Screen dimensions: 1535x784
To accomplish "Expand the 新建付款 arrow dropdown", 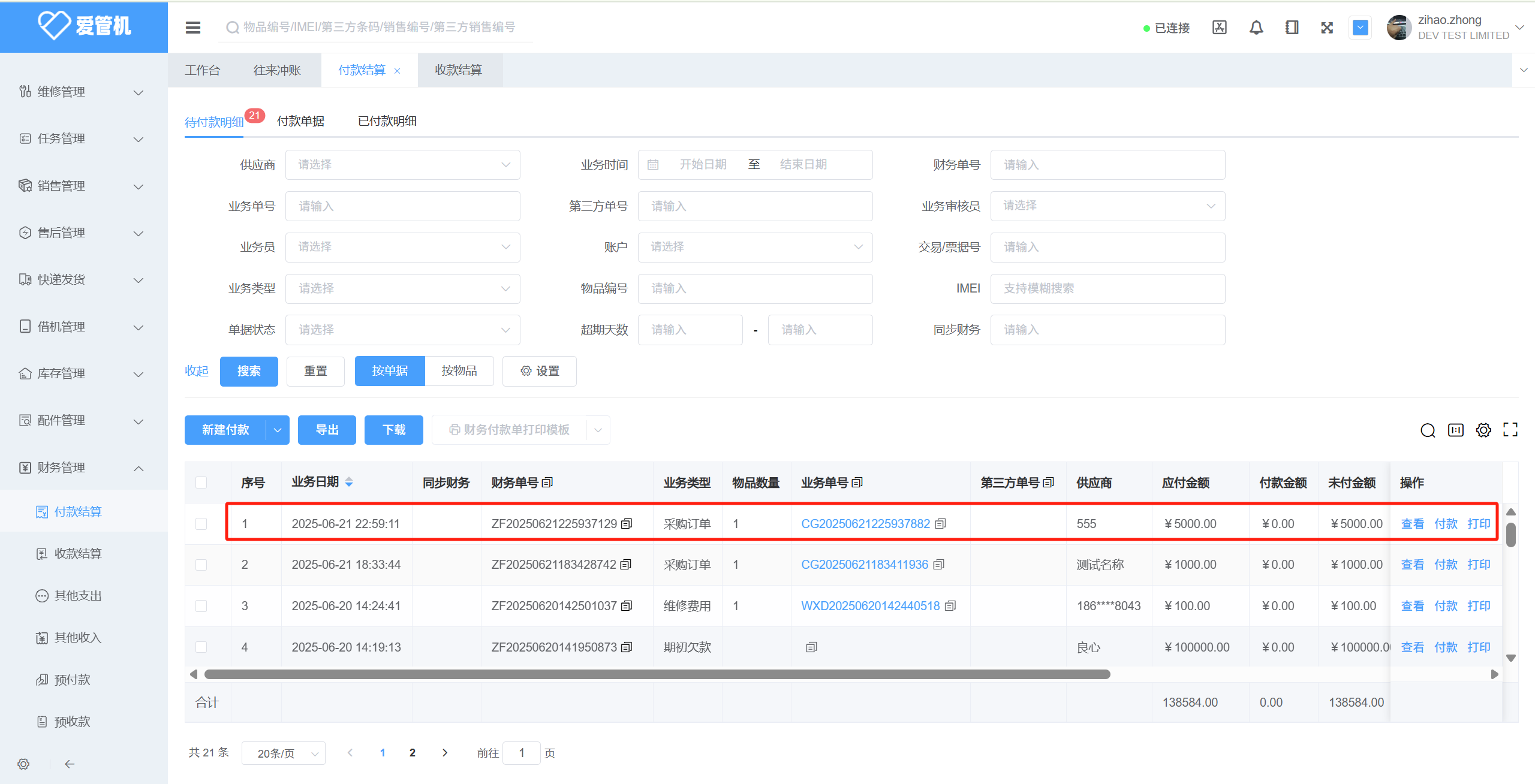I will coord(278,430).
